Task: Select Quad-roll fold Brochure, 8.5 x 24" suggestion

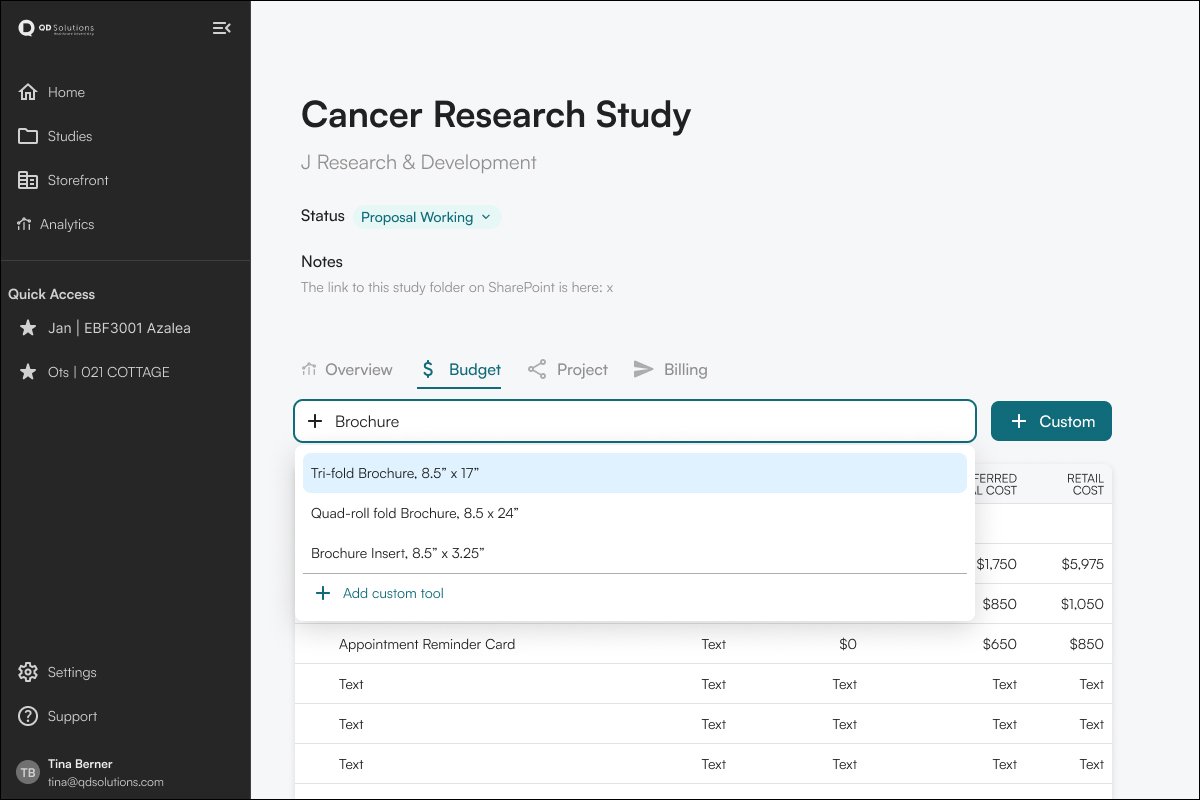Action: click(635, 513)
